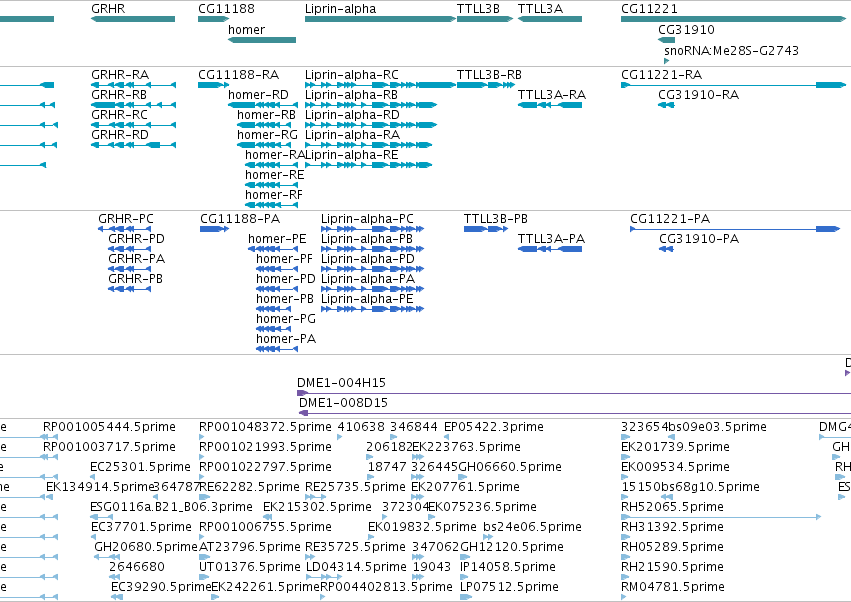Select the GRHR gene feature
The width and height of the screenshot is (851, 602).
pos(133,19)
